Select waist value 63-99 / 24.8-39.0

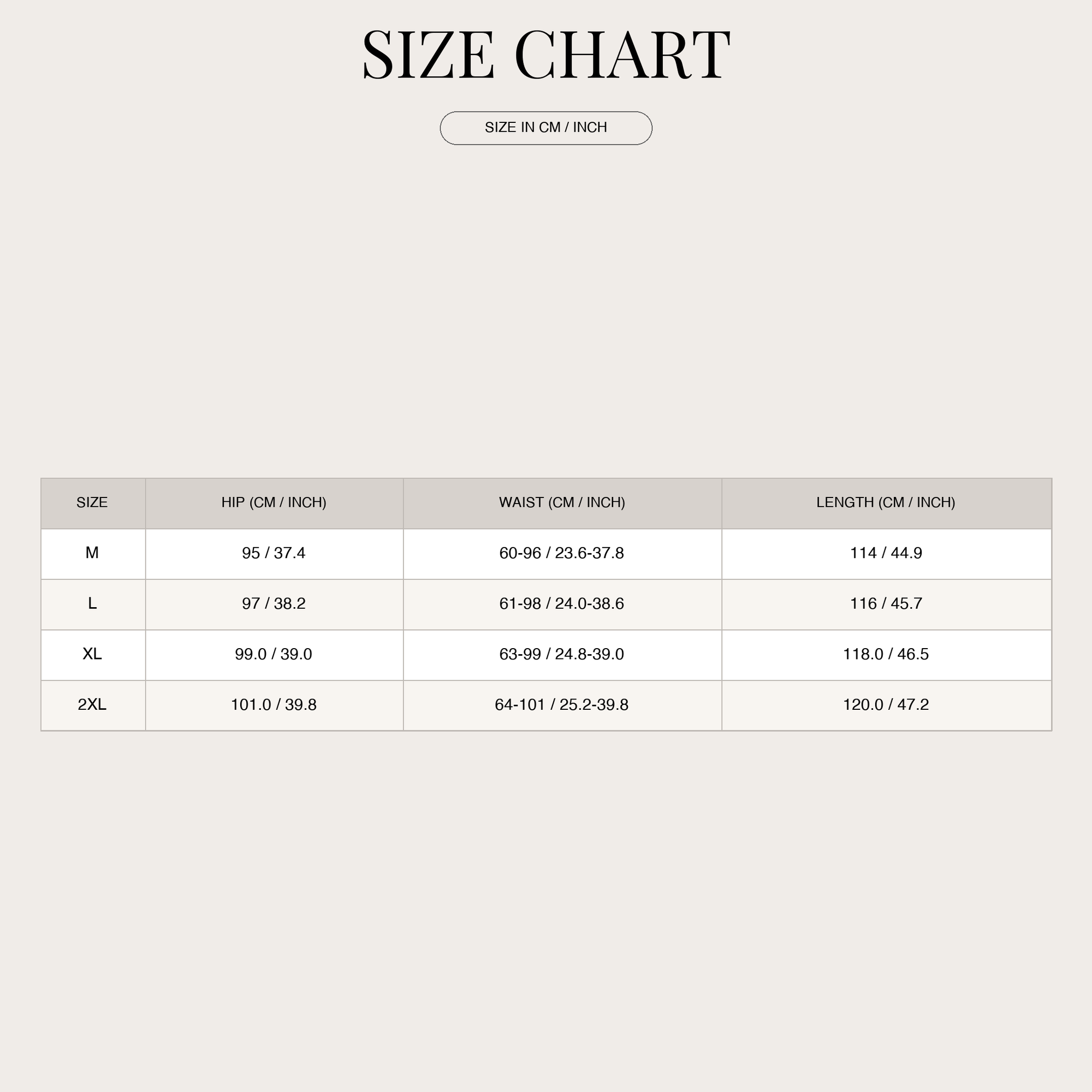pos(562,654)
